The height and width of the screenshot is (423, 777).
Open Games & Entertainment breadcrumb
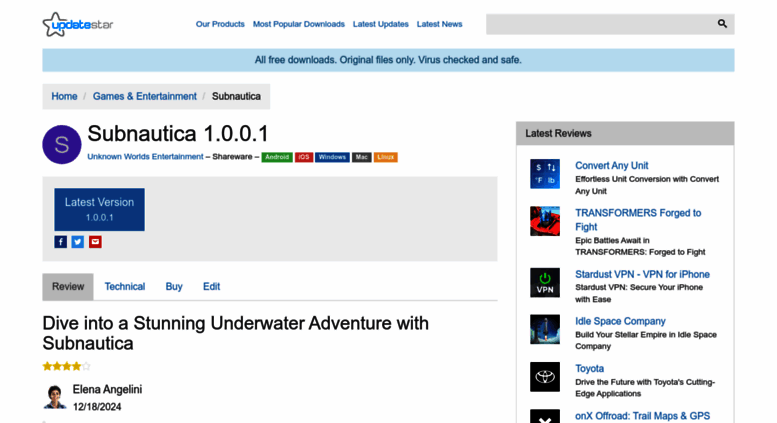click(145, 96)
